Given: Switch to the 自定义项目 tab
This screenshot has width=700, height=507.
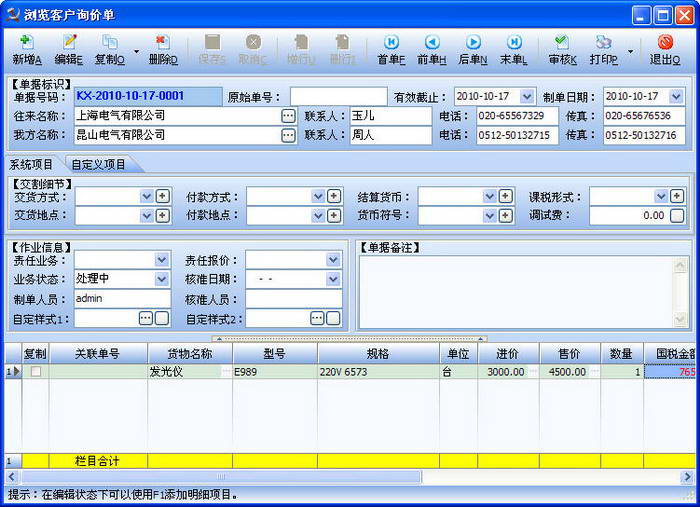Looking at the screenshot, I should coord(99,164).
